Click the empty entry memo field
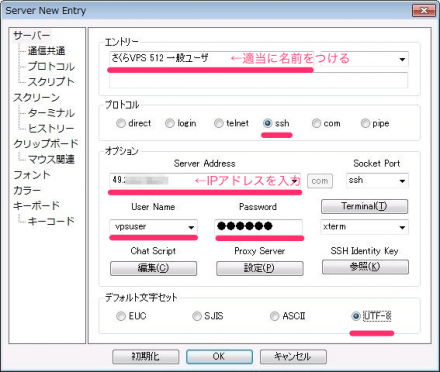Screen dimensions: 440x372 [258, 80]
